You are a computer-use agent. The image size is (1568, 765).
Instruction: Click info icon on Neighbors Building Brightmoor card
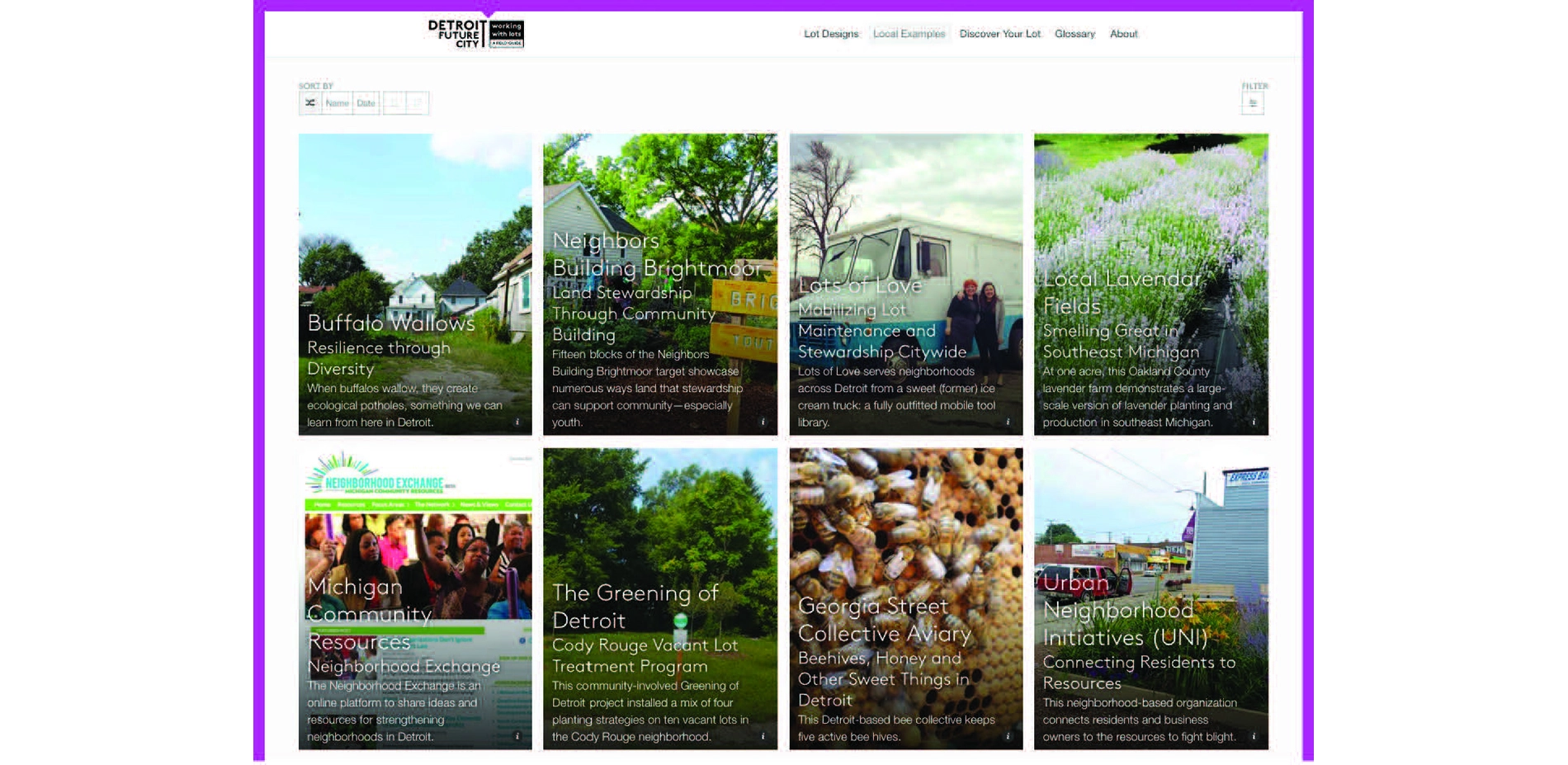pos(763,422)
